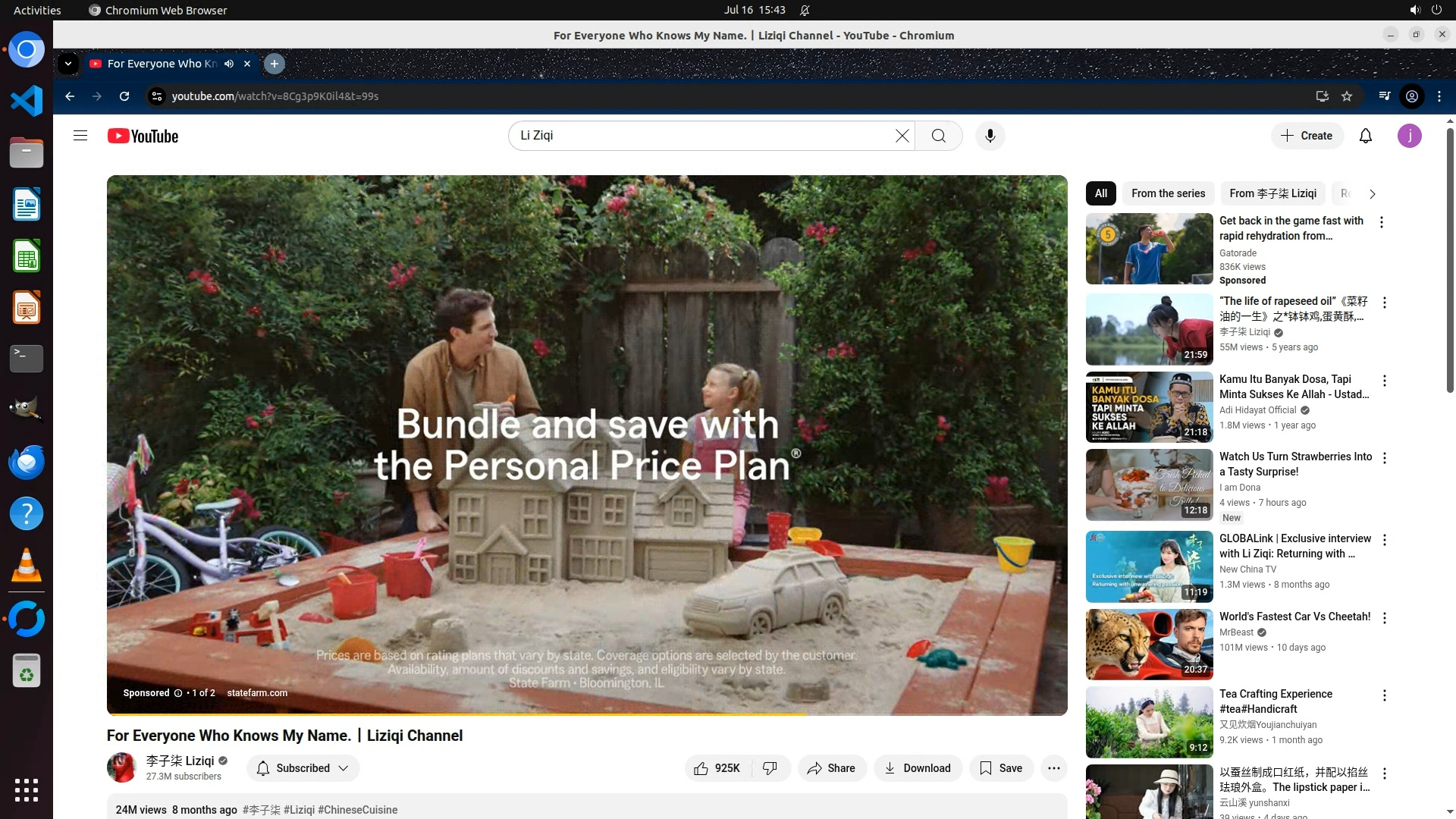Screen dimensions: 1456x819
Task: Open the YouTube hamburger guide menu
Action: (x=80, y=136)
